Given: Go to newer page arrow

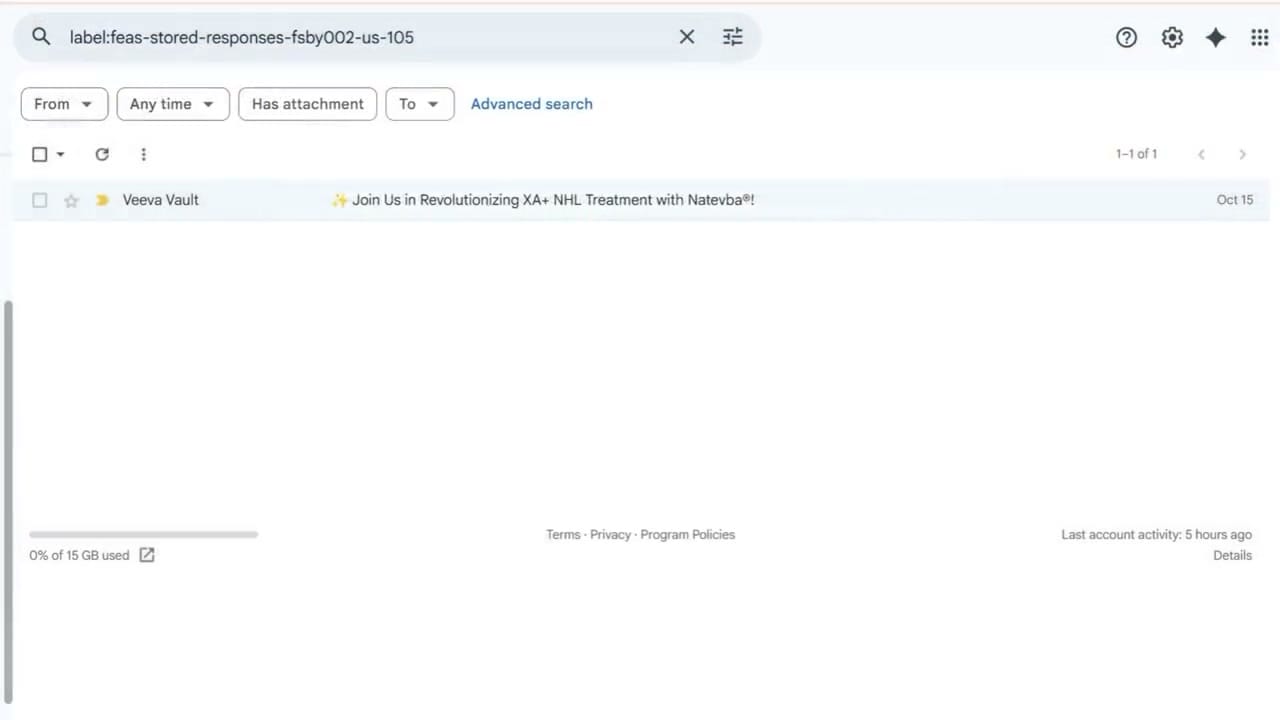Looking at the screenshot, I should coord(1201,154).
